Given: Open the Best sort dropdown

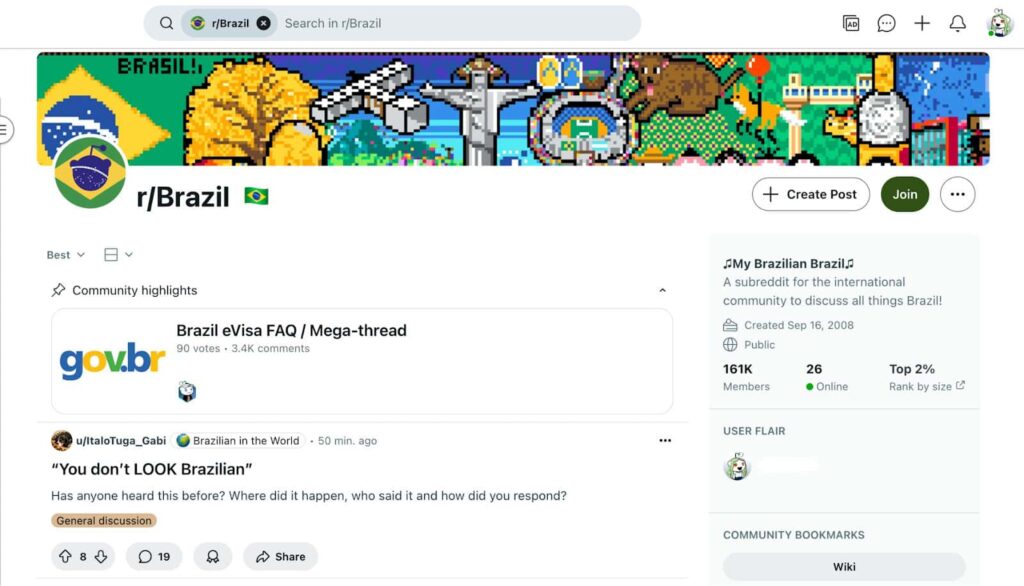Looking at the screenshot, I should pyautogui.click(x=65, y=255).
